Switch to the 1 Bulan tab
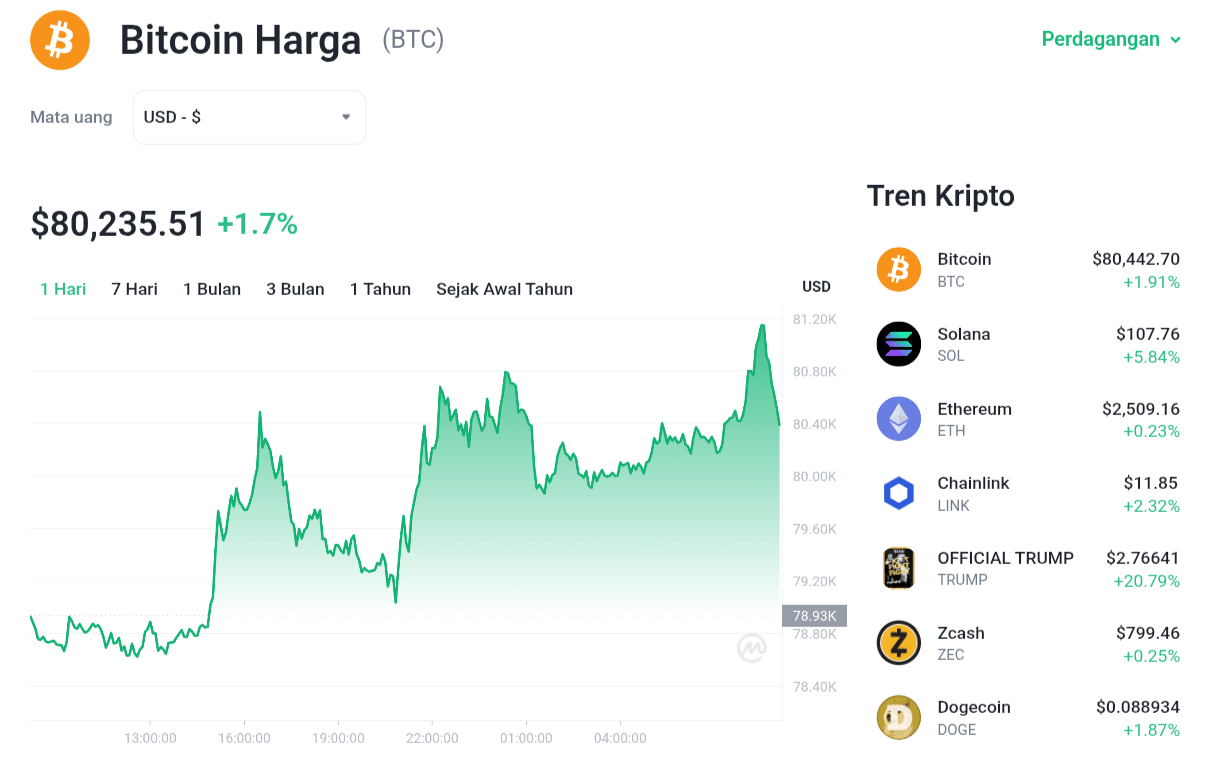The image size is (1220, 768). 212,289
